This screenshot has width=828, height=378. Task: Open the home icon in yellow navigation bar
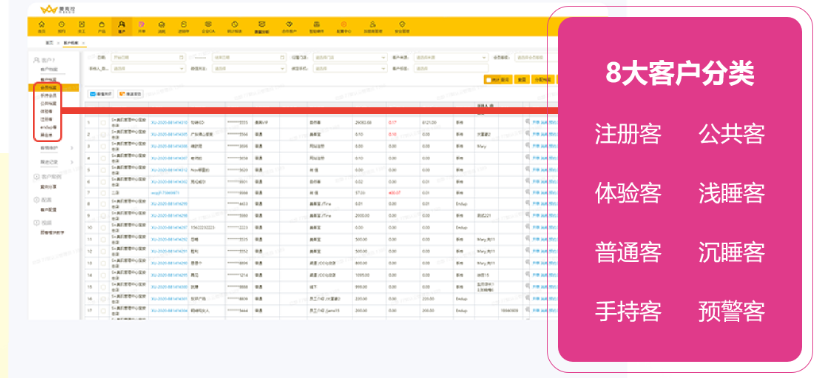[x=42, y=24]
